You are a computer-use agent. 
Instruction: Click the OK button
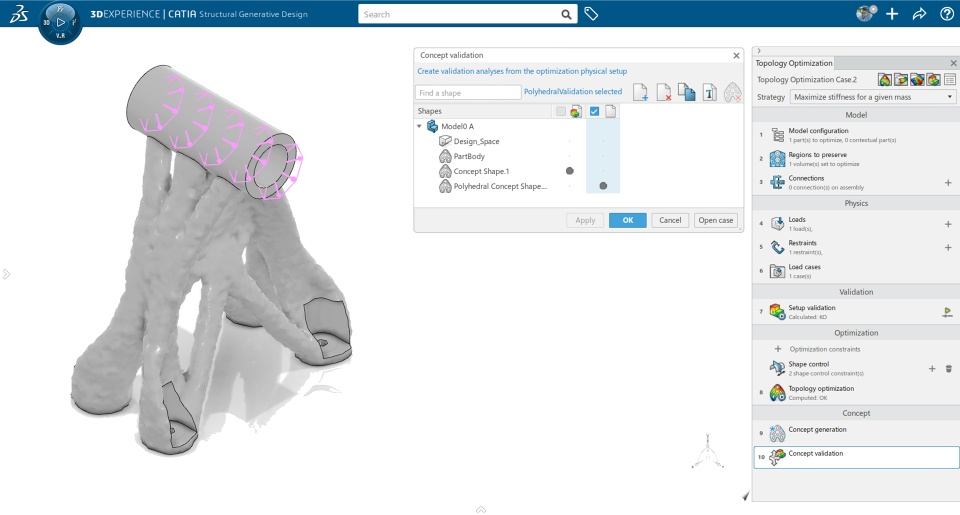[x=628, y=220]
